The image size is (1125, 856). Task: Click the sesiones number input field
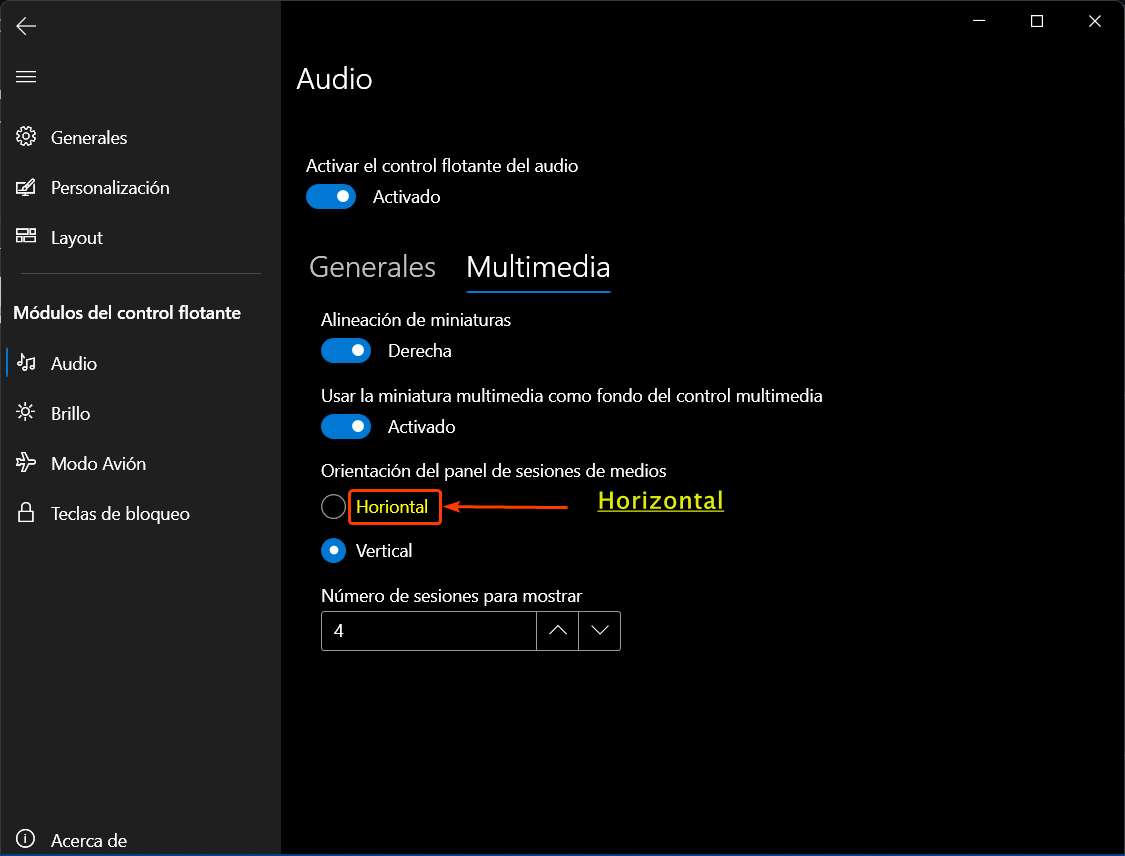(429, 631)
